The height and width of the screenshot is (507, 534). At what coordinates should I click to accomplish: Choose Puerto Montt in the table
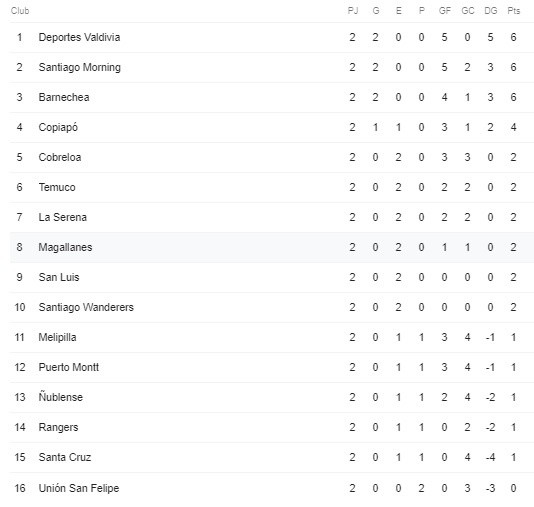coord(272,367)
